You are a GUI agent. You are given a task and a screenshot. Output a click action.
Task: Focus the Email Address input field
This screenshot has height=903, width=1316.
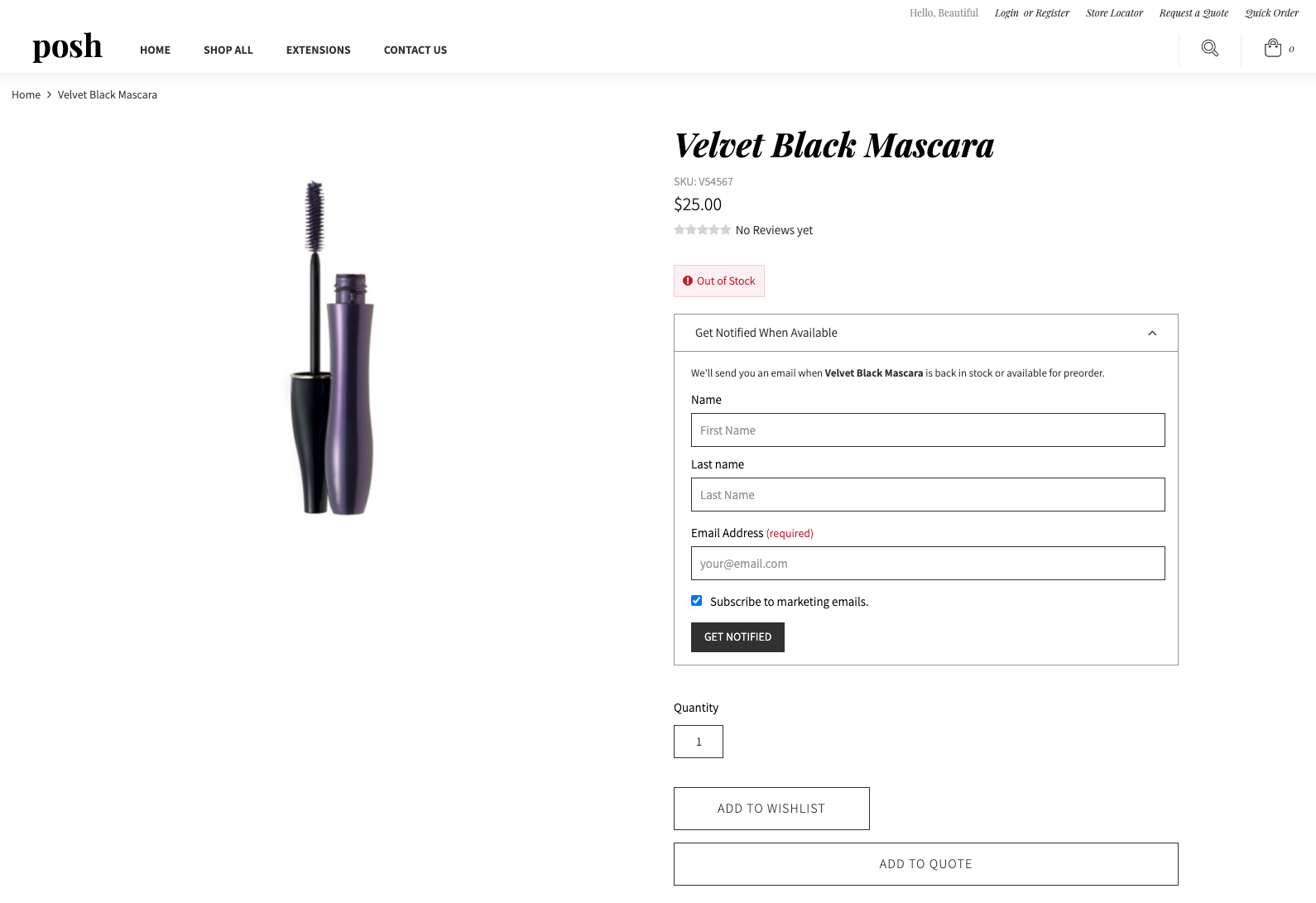928,564
